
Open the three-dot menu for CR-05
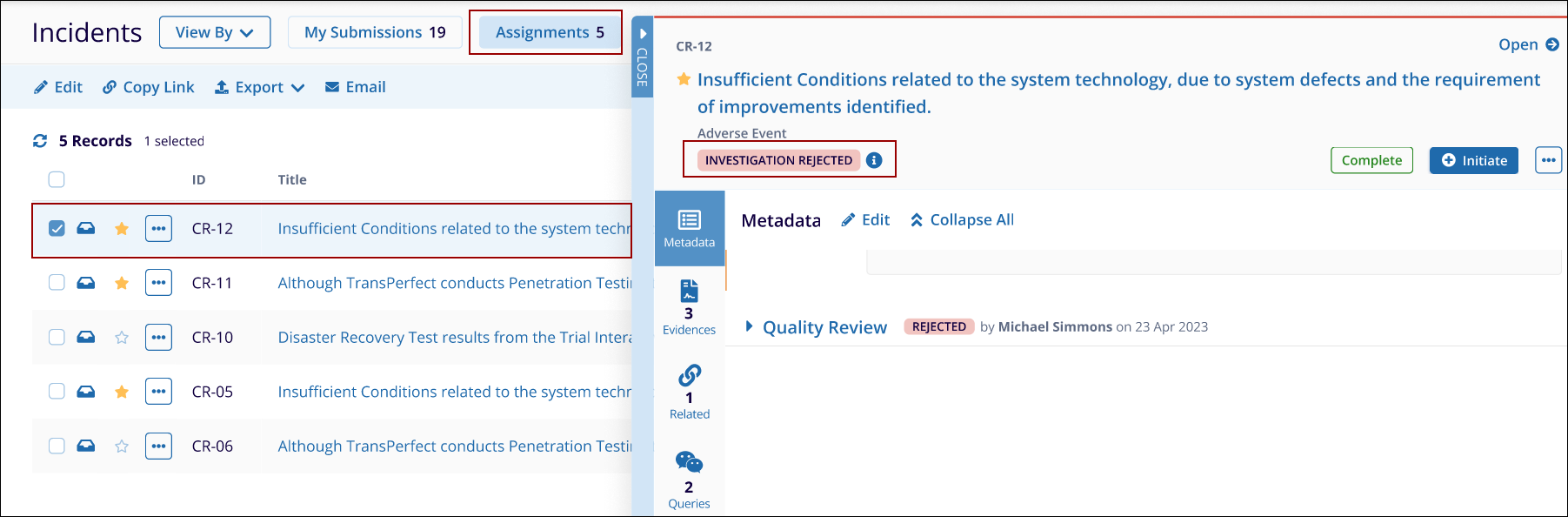pyautogui.click(x=158, y=392)
